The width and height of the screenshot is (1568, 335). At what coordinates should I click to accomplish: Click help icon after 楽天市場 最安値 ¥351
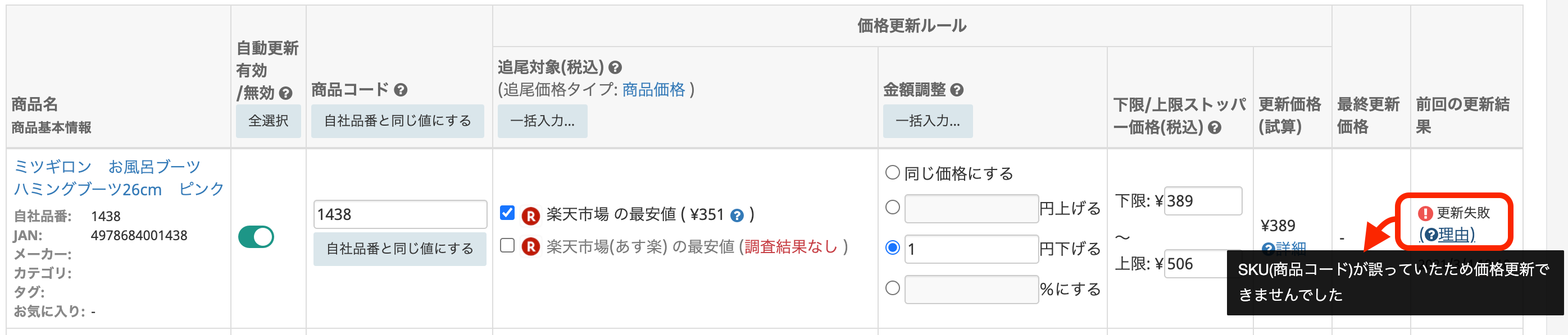737,215
